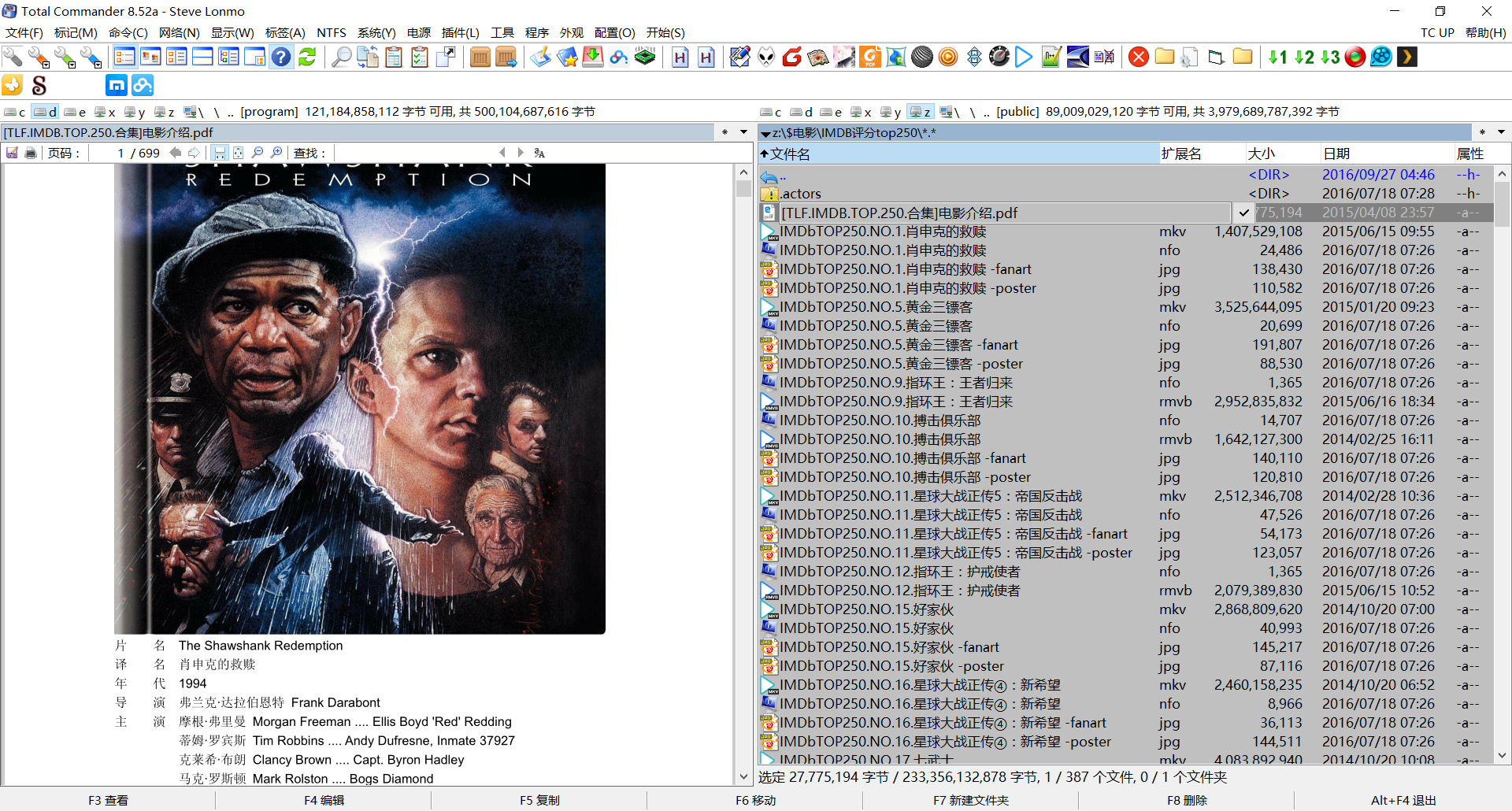Select drive z in right panel
Image resolution: width=1512 pixels, height=811 pixels.
(x=920, y=112)
